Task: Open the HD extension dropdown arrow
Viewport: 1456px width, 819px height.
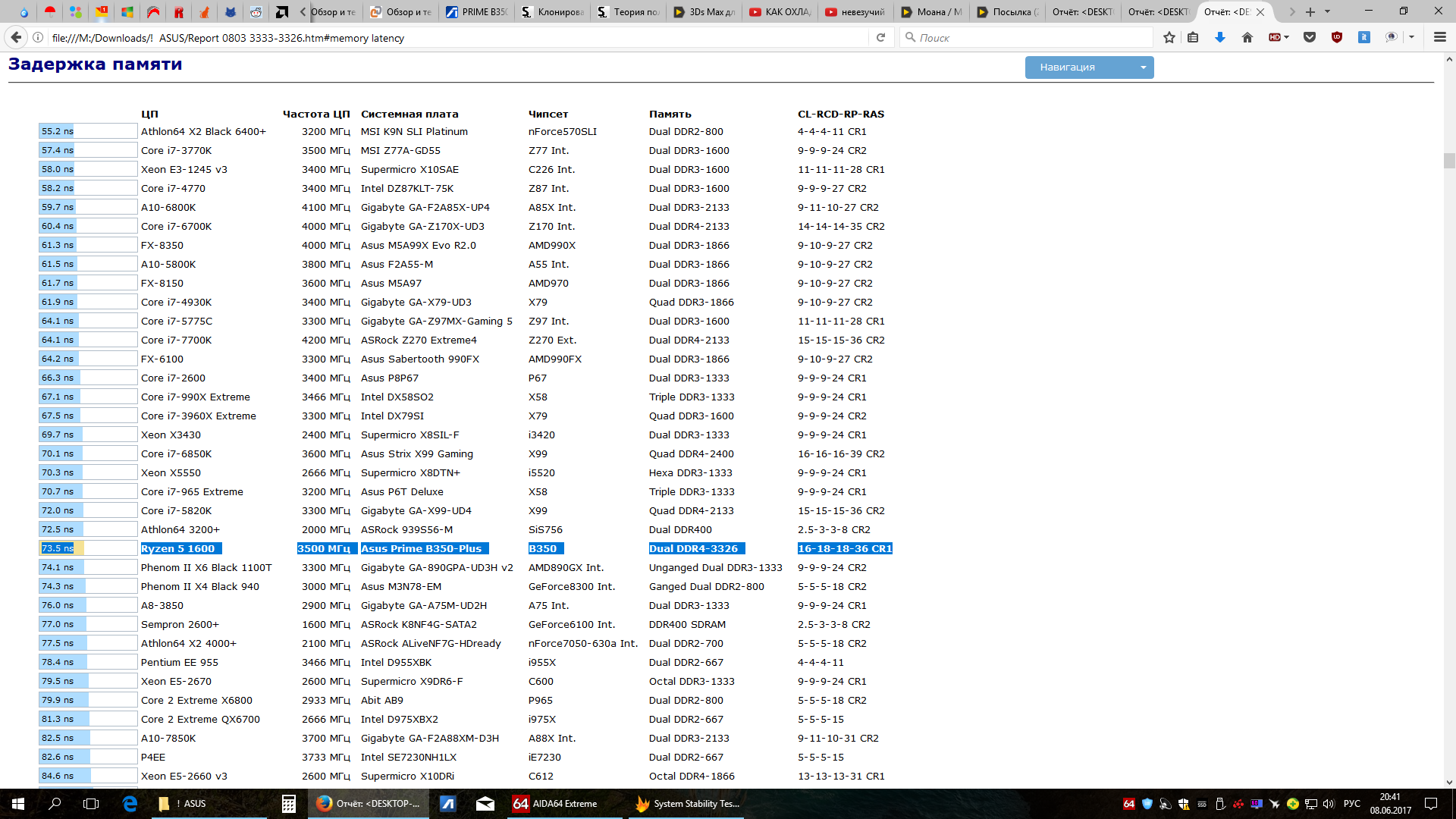Action: click(x=1287, y=37)
